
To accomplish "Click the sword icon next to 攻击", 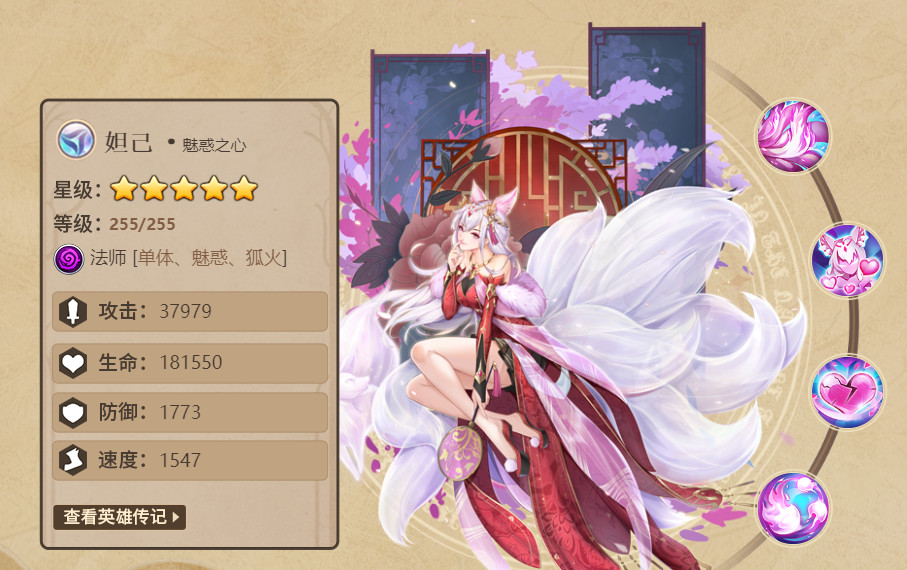I will pyautogui.click(x=73, y=312).
